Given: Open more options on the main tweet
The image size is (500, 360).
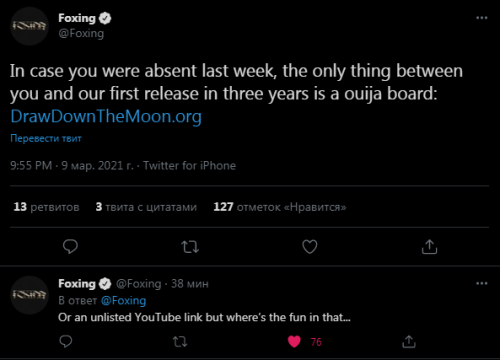Looking at the screenshot, I should tap(482, 18).
